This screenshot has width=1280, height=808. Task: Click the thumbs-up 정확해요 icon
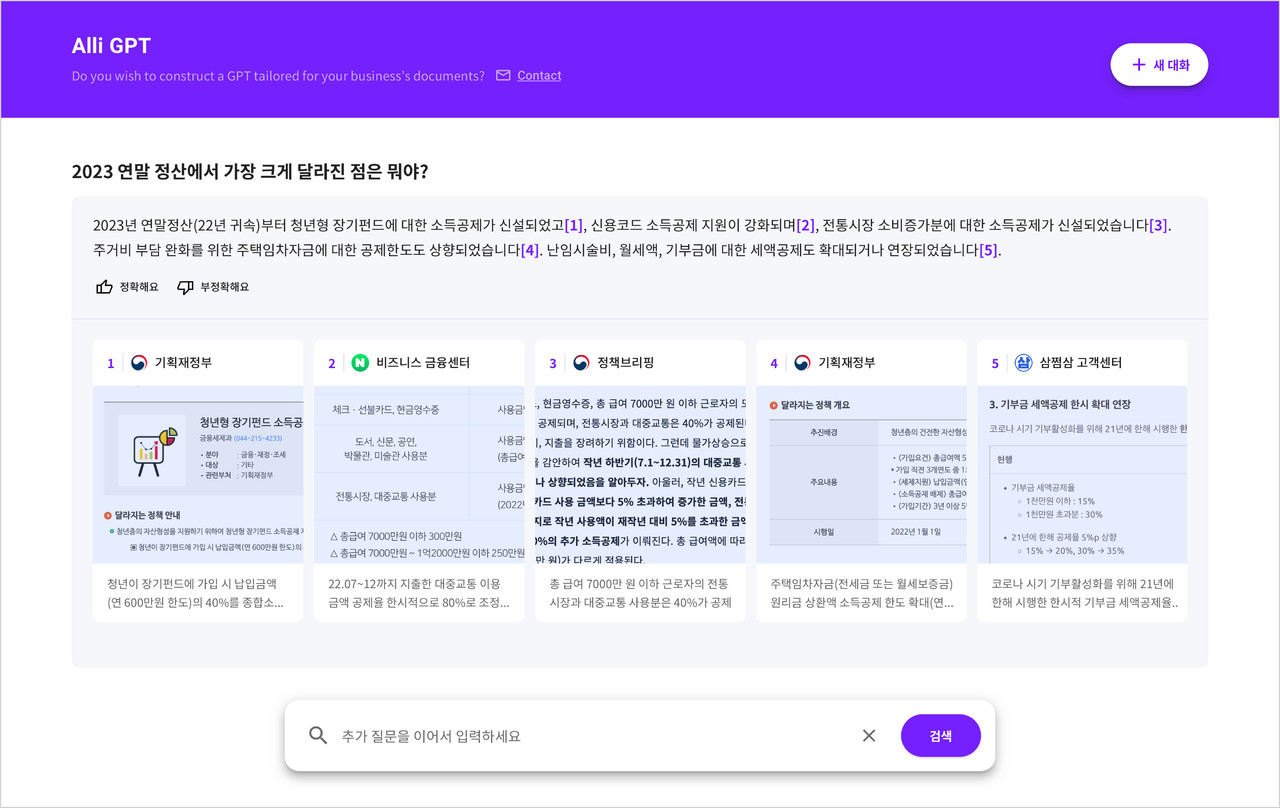[x=104, y=287]
